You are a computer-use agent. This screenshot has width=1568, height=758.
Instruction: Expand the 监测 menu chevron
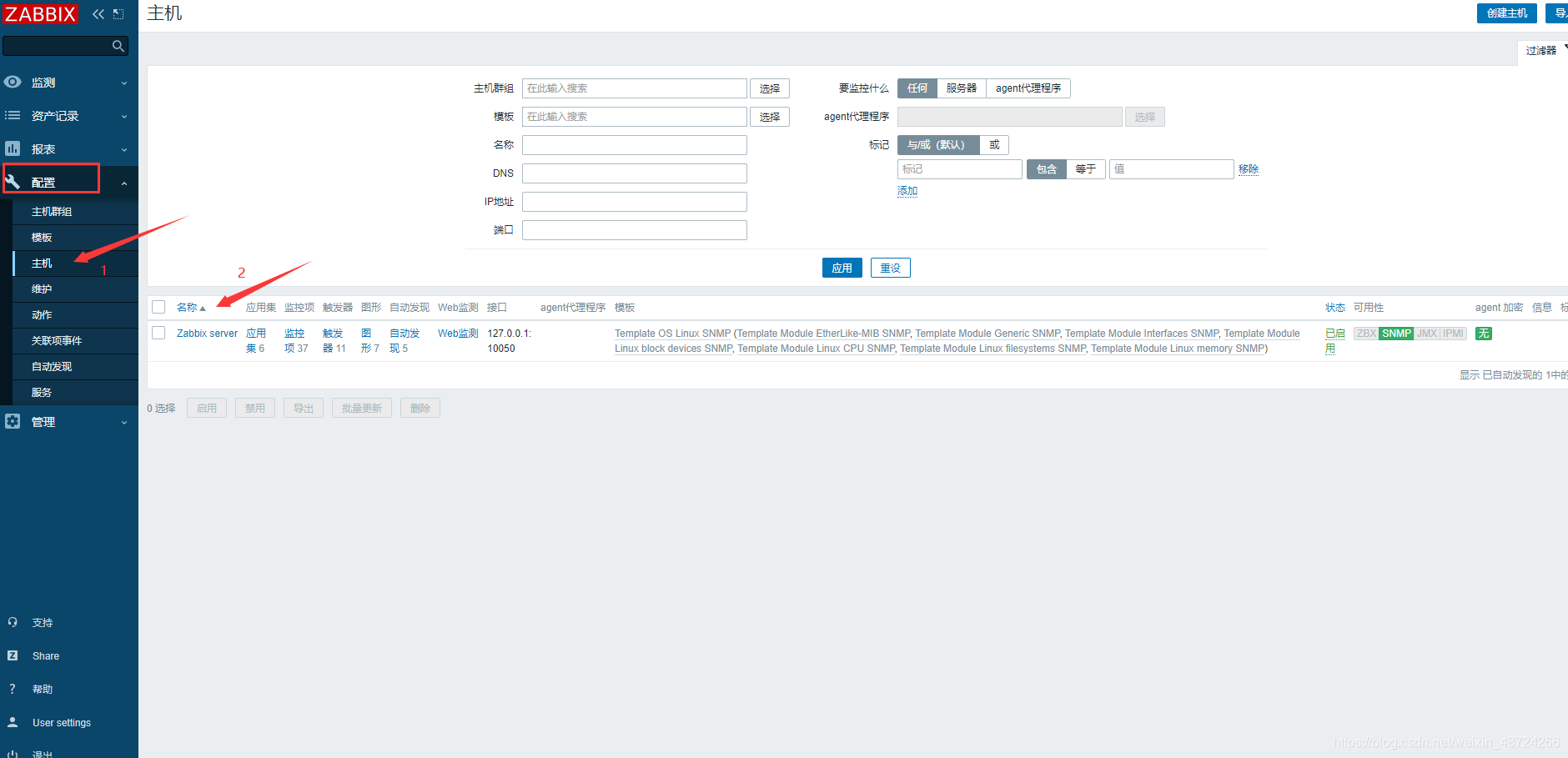[x=124, y=83]
